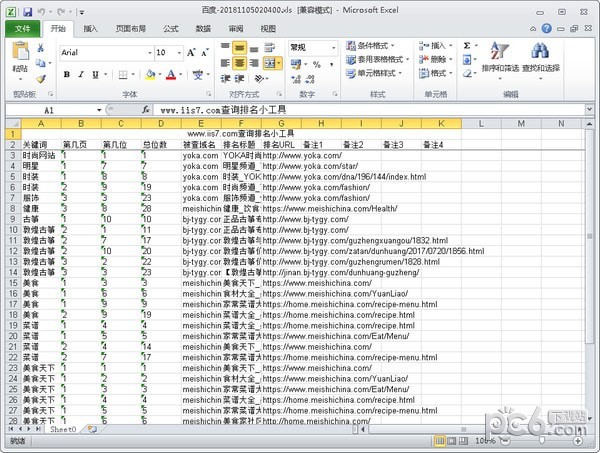Switch to the 数据 Data tab
This screenshot has width=600, height=453.
(x=203, y=29)
